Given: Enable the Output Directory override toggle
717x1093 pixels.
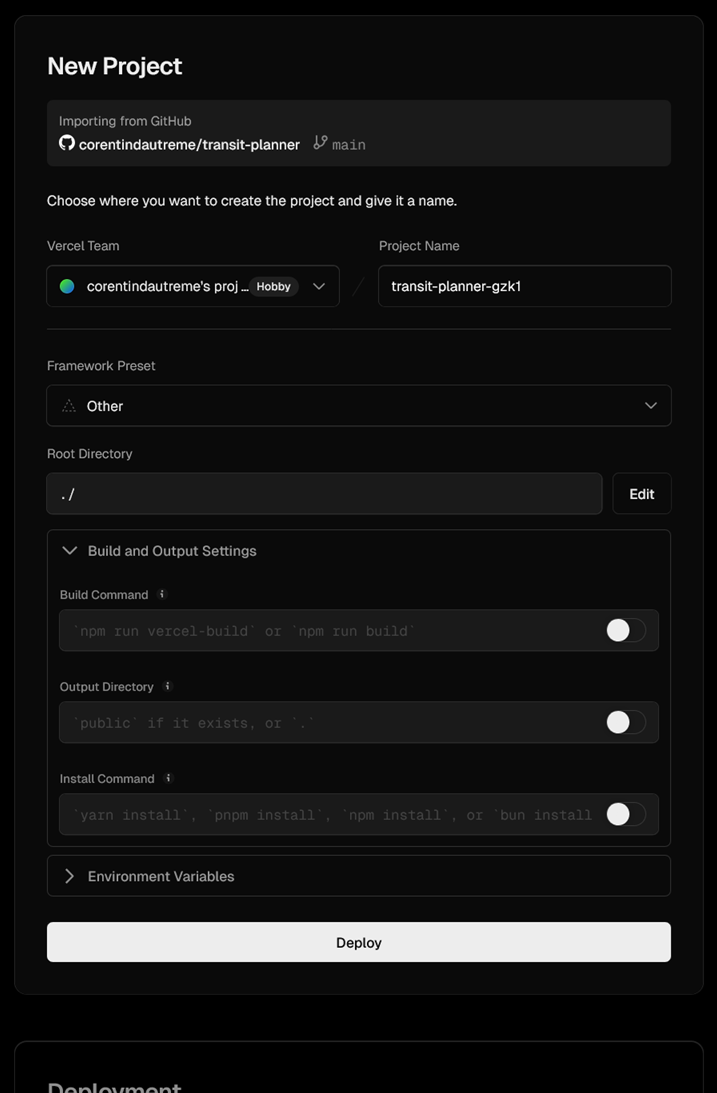Looking at the screenshot, I should click(x=626, y=722).
